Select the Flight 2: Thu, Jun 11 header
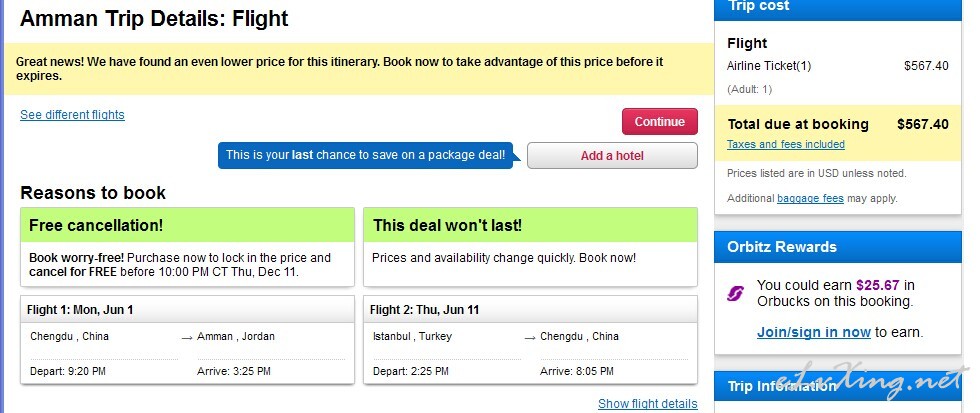The height and width of the screenshot is (413, 980). pyautogui.click(x=530, y=310)
